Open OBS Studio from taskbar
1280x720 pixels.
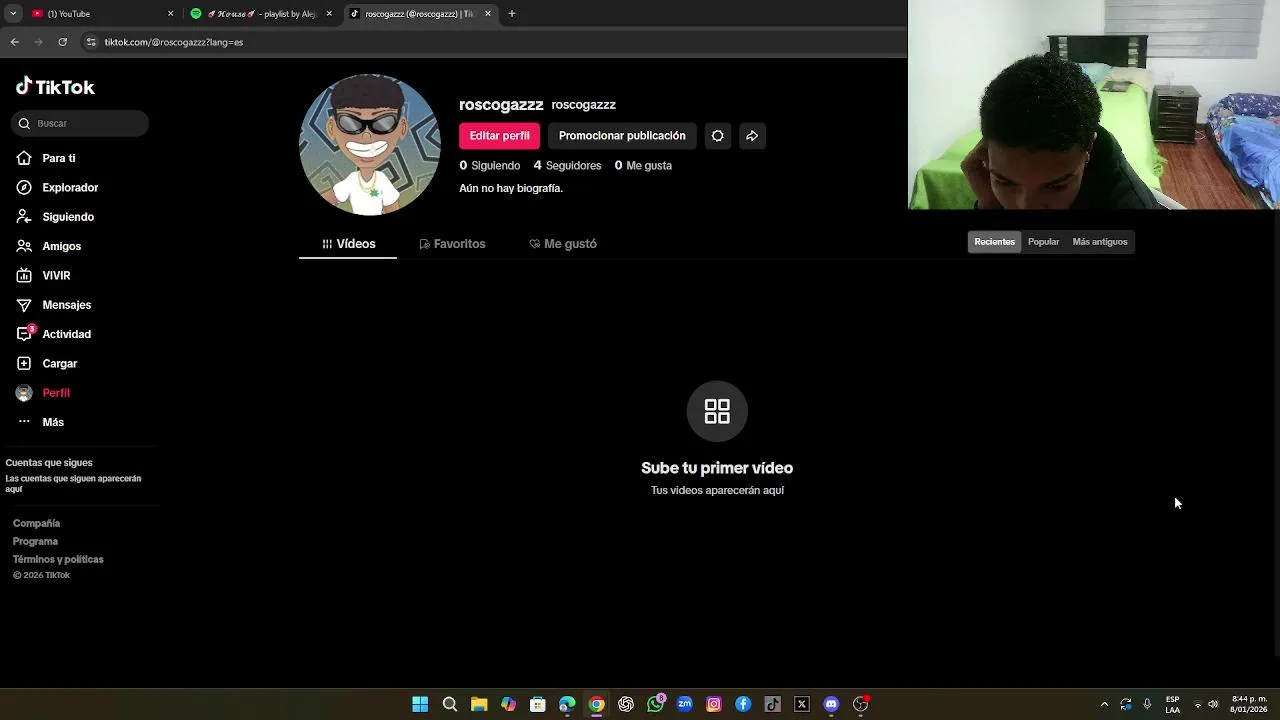point(861,704)
